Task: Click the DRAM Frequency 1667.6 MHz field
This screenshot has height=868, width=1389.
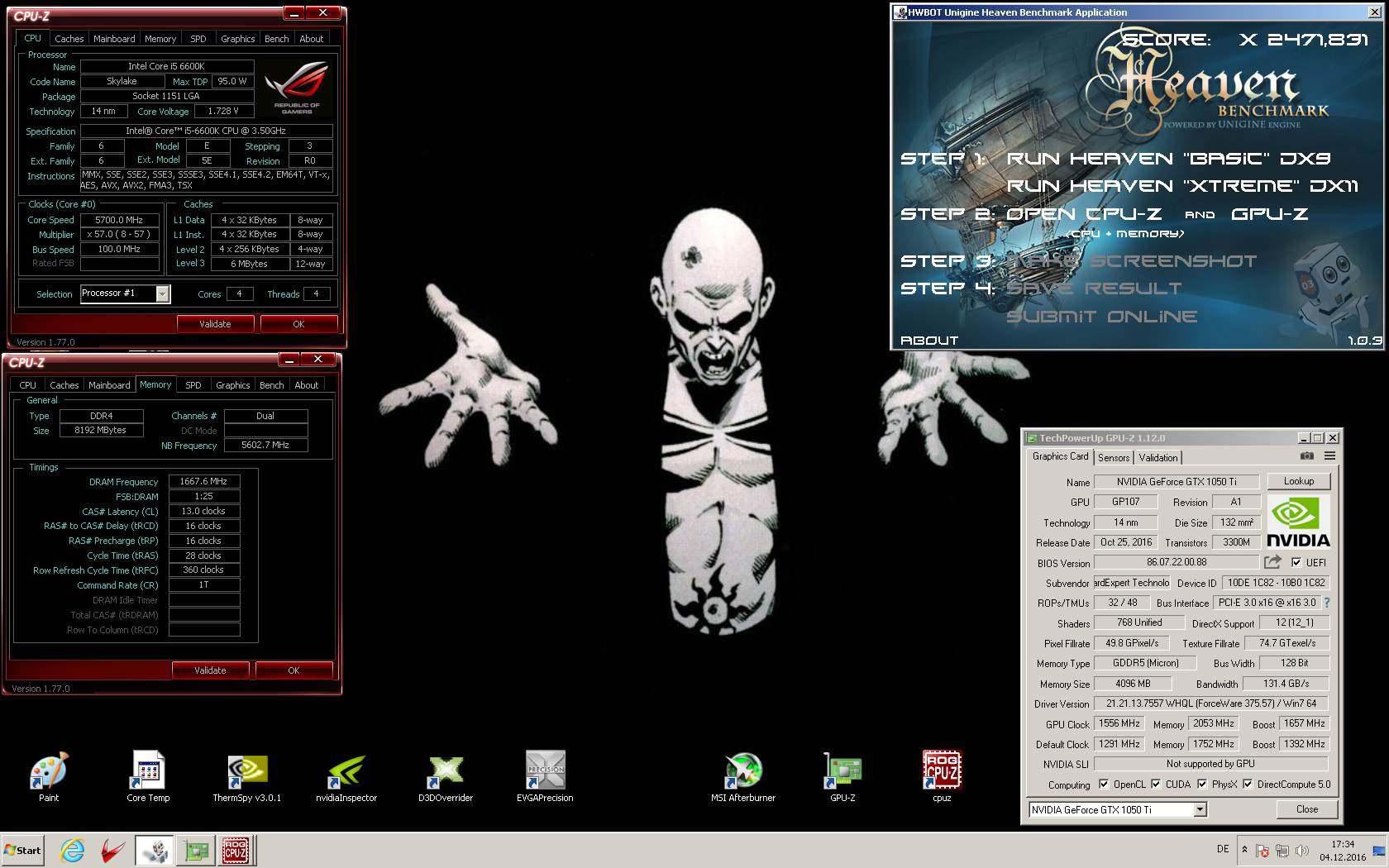Action: coord(203,481)
